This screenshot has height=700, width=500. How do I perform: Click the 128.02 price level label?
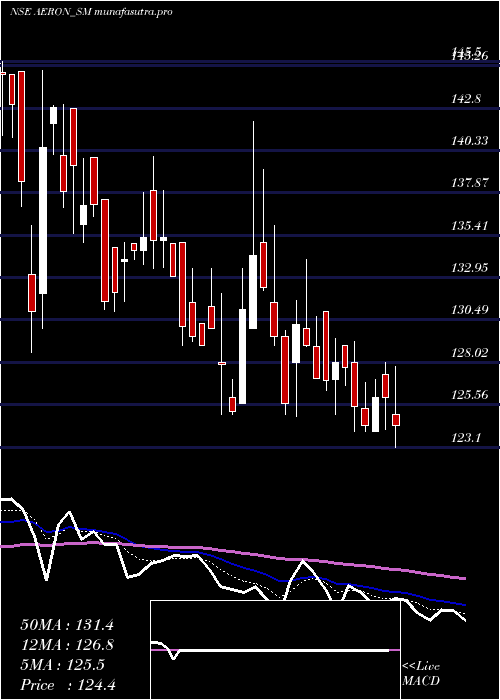point(468,353)
